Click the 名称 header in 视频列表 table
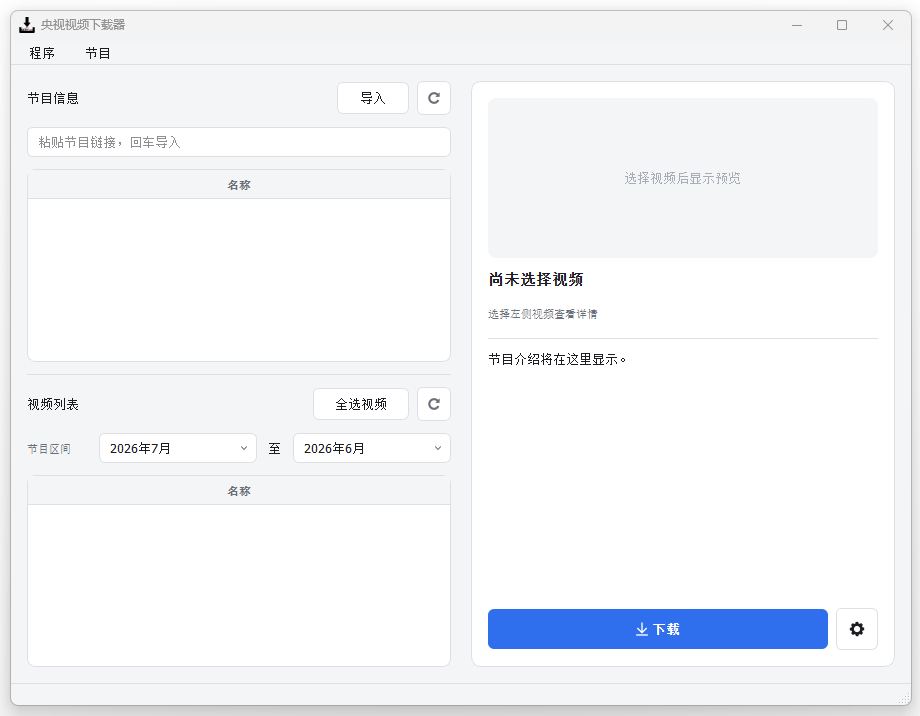Viewport: 920px width, 716px height. click(x=239, y=491)
